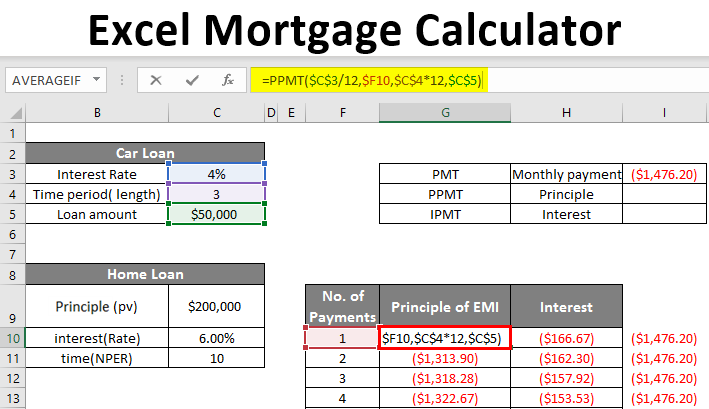
Task: Select column I header
Action: pos(664,113)
